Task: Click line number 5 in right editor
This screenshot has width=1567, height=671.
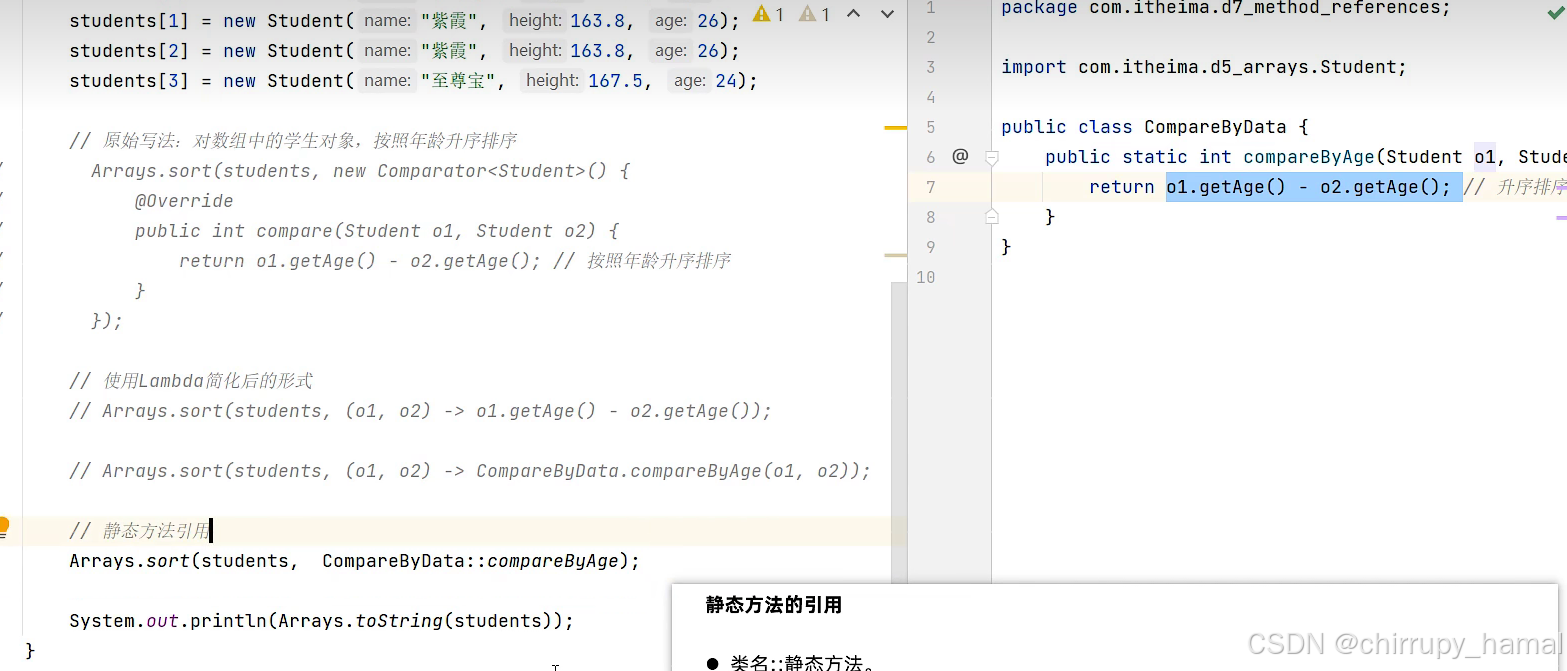Action: (930, 127)
